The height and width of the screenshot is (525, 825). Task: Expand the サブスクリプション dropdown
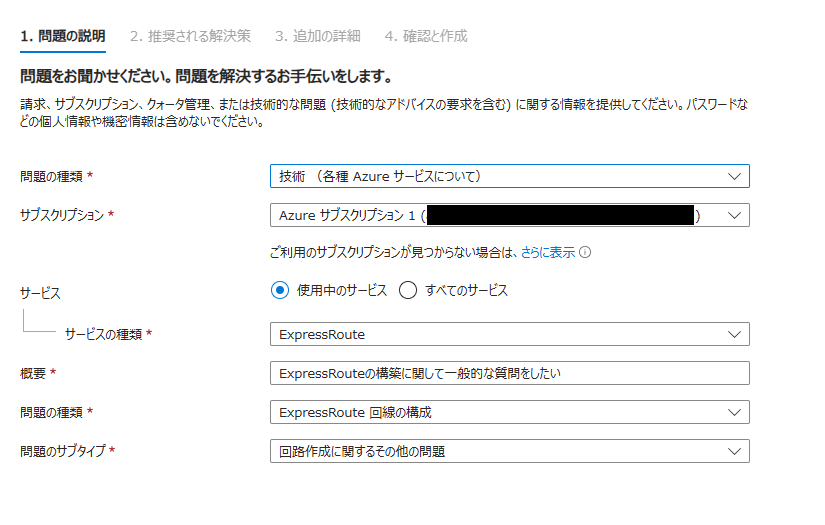click(x=510, y=215)
